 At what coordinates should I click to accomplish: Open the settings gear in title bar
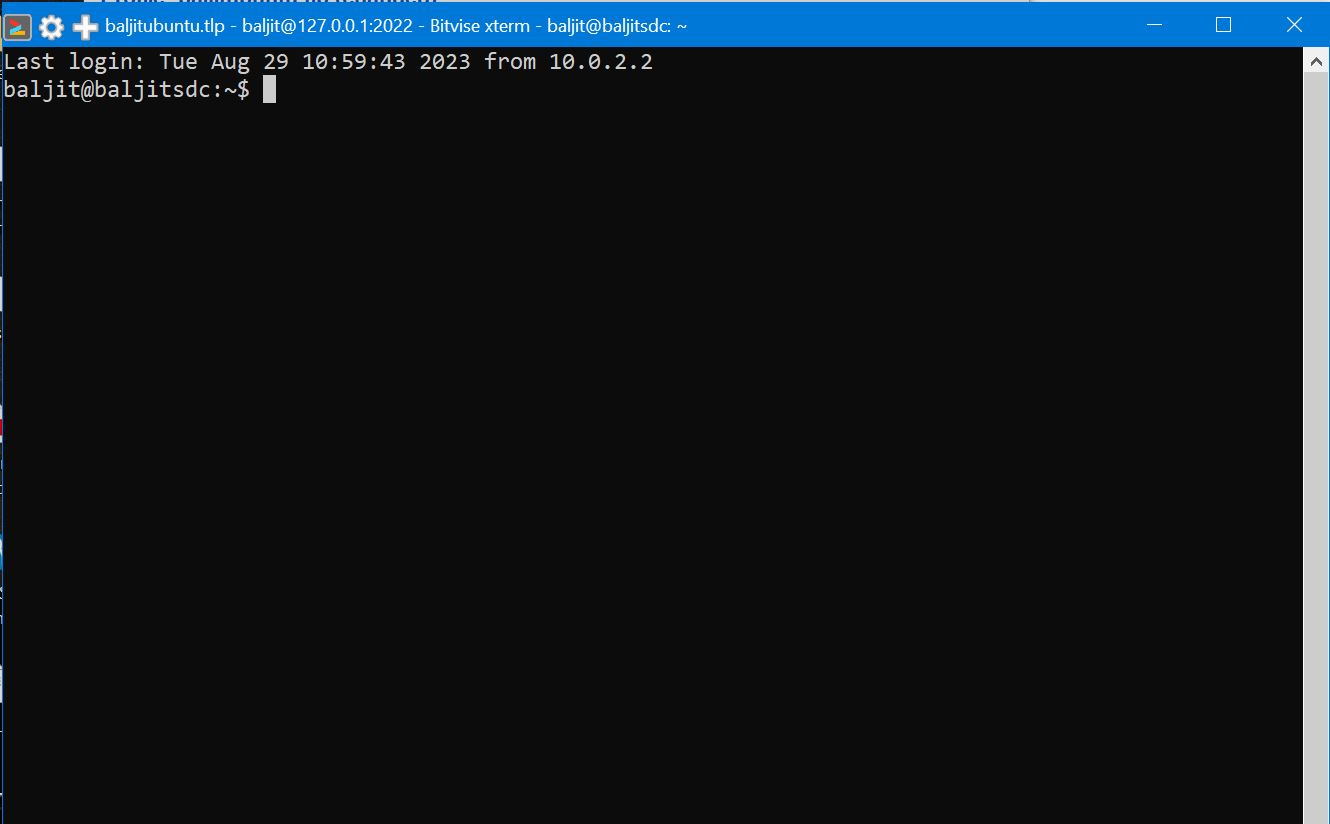[51, 27]
